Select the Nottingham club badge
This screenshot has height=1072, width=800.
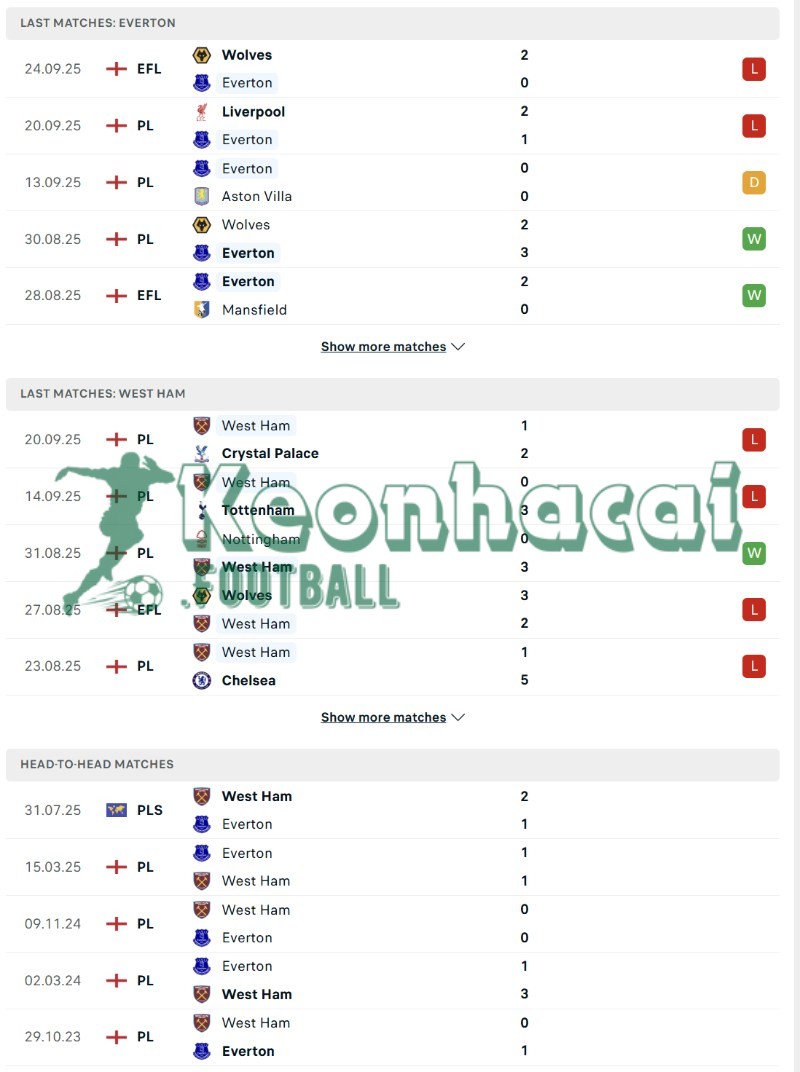[203, 538]
